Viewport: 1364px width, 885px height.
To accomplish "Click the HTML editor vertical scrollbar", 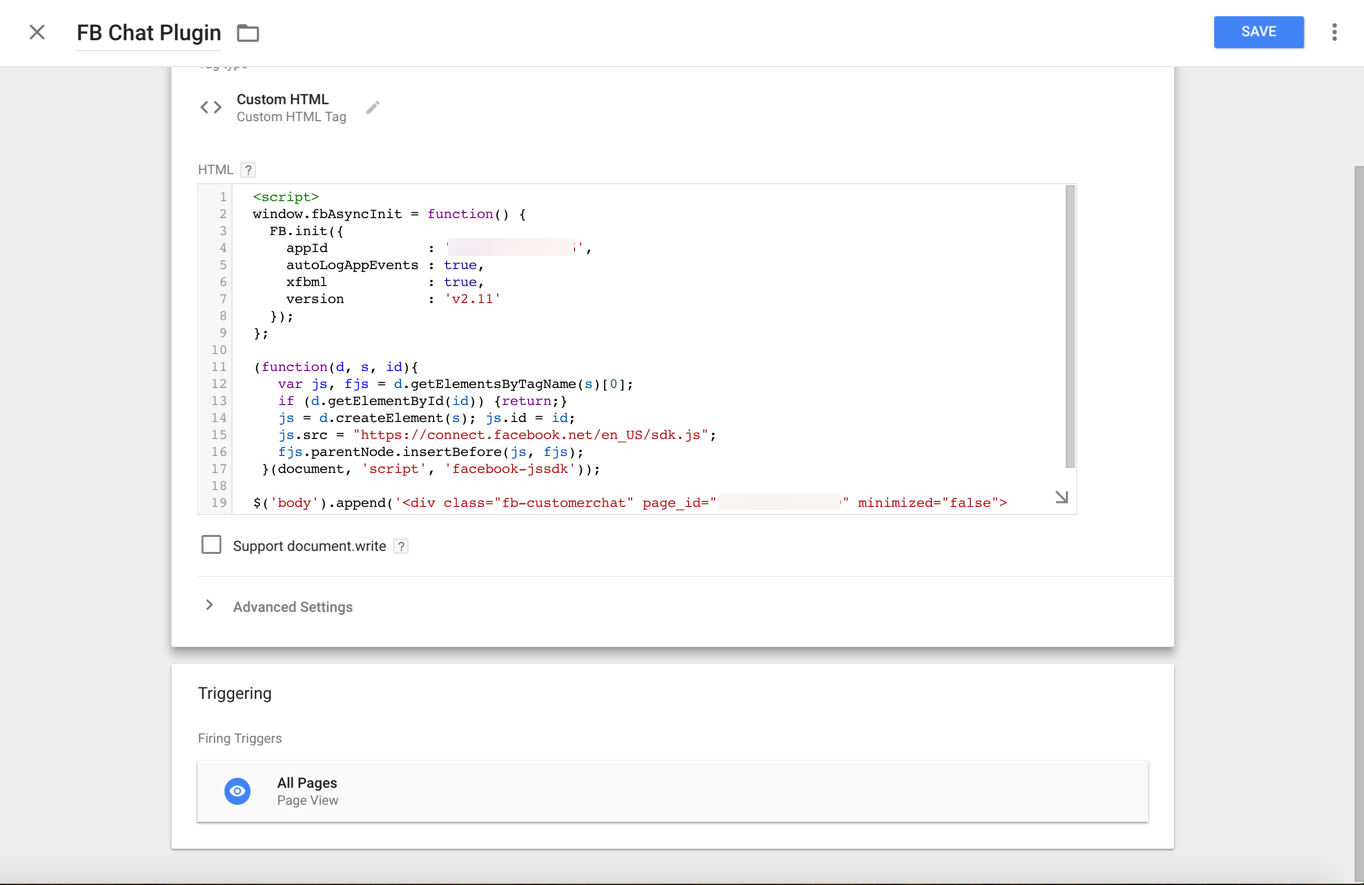I will pyautogui.click(x=1070, y=327).
